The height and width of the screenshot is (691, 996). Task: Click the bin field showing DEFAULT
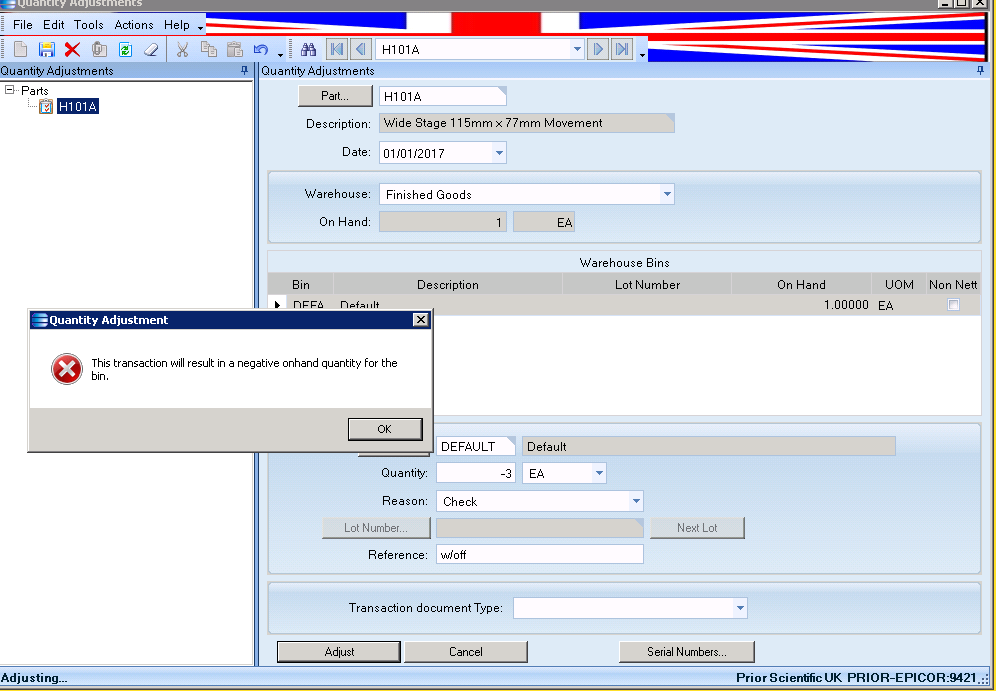pyautogui.click(x=475, y=446)
